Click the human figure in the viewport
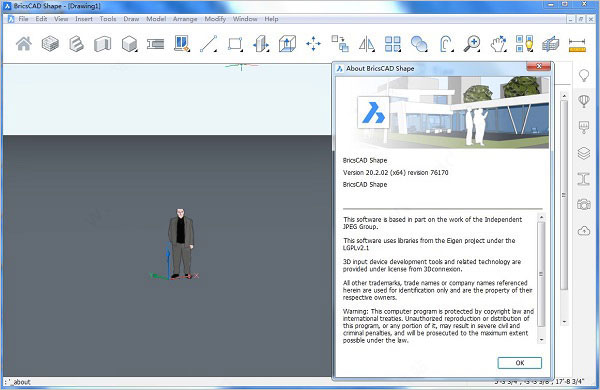600x390 pixels. click(x=181, y=243)
